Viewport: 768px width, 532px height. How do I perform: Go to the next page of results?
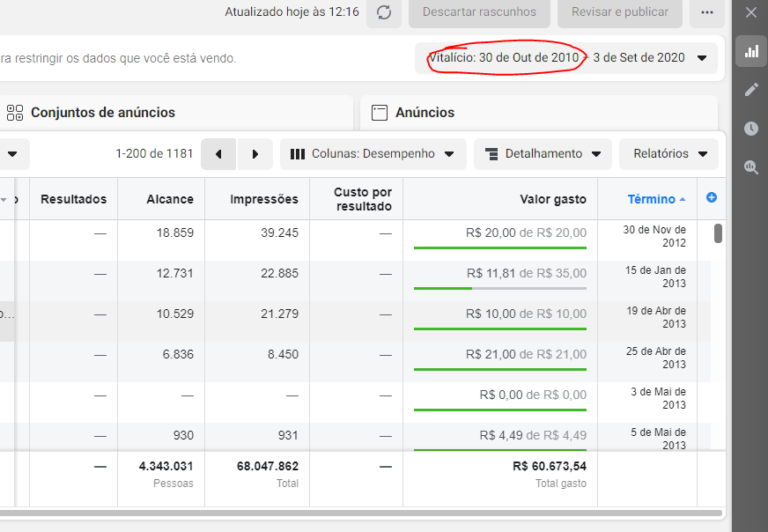tap(255, 154)
